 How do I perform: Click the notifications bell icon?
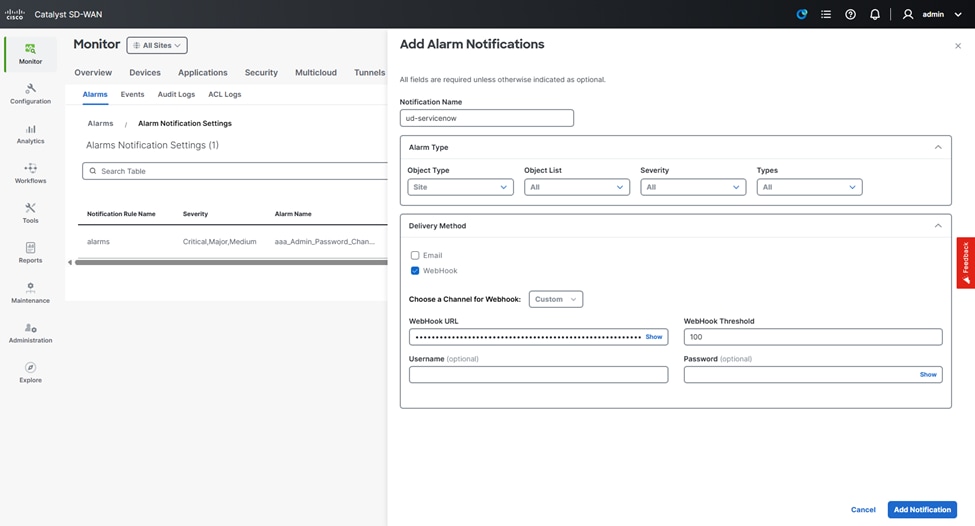[x=875, y=15]
